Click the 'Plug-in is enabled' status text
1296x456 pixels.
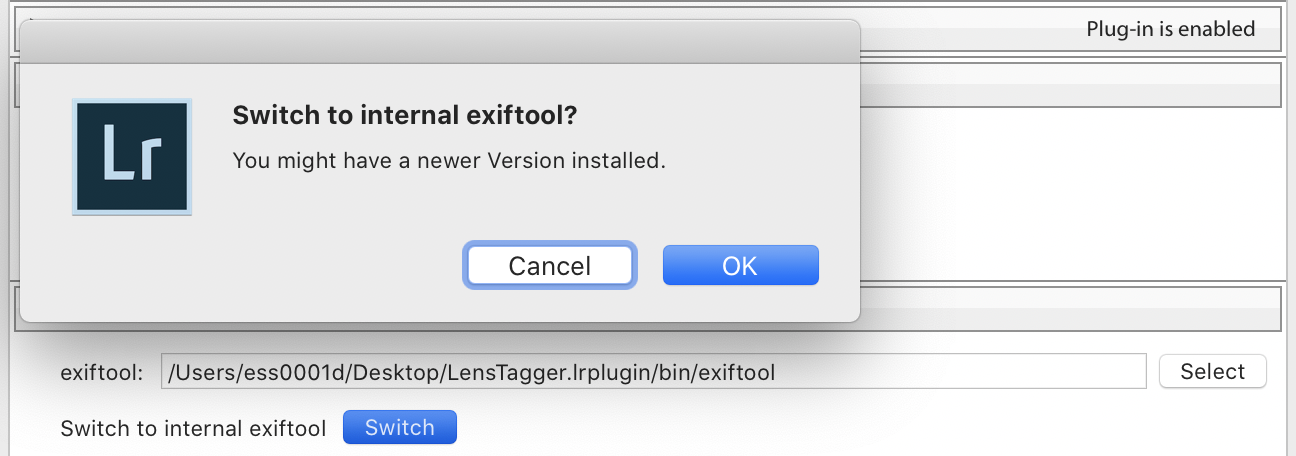click(1170, 29)
